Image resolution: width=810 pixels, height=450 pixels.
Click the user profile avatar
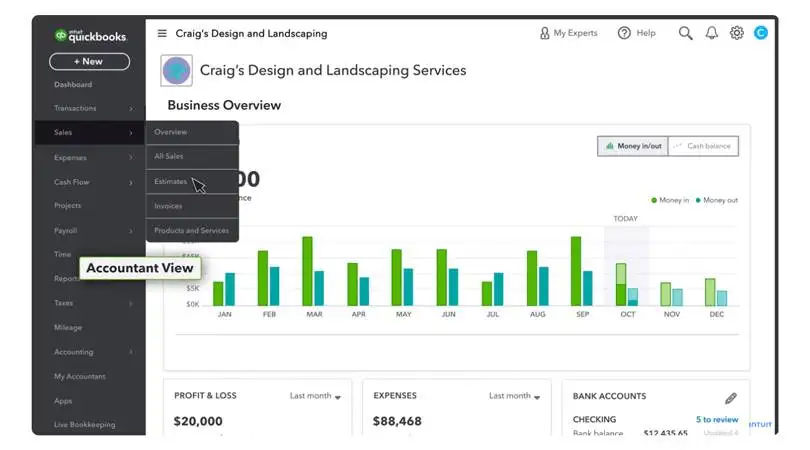tap(761, 33)
